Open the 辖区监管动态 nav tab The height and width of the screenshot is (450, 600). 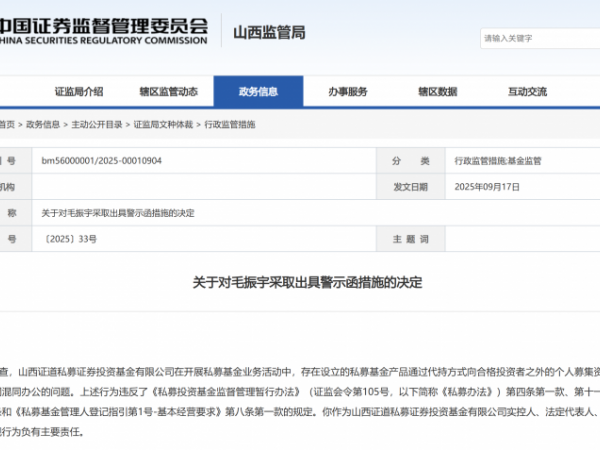click(x=168, y=92)
